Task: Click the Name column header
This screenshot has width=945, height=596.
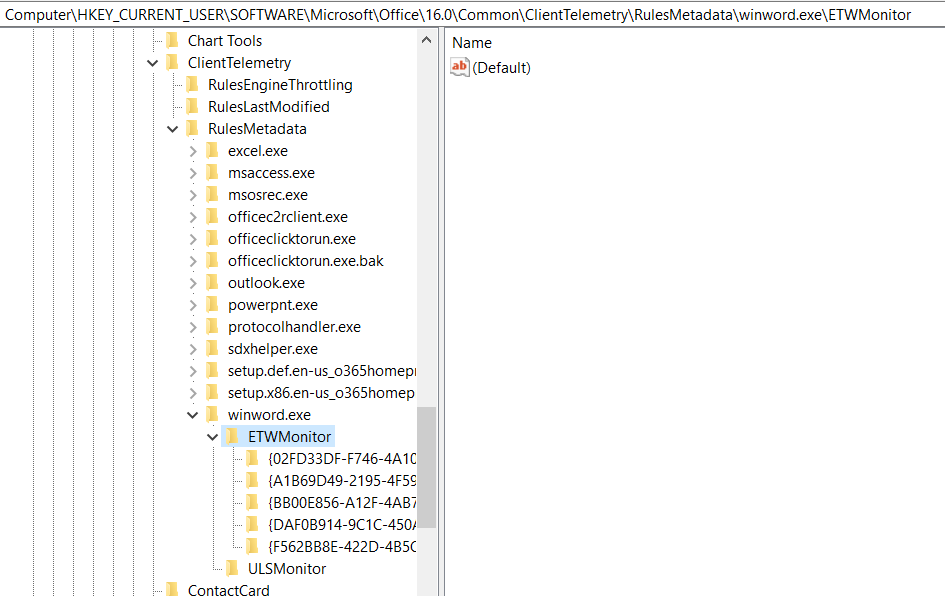Action: click(x=472, y=43)
